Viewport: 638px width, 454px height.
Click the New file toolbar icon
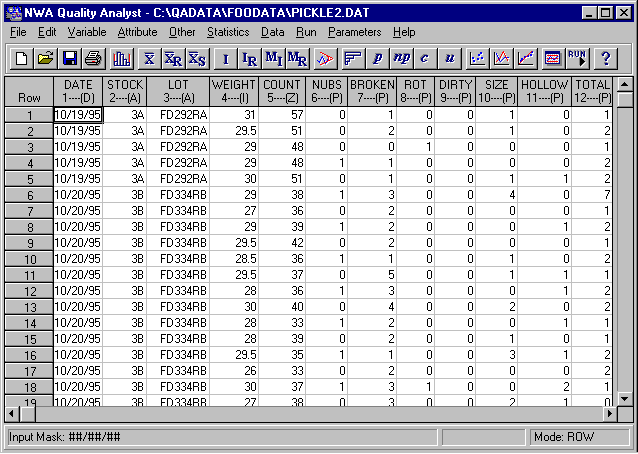(21, 58)
